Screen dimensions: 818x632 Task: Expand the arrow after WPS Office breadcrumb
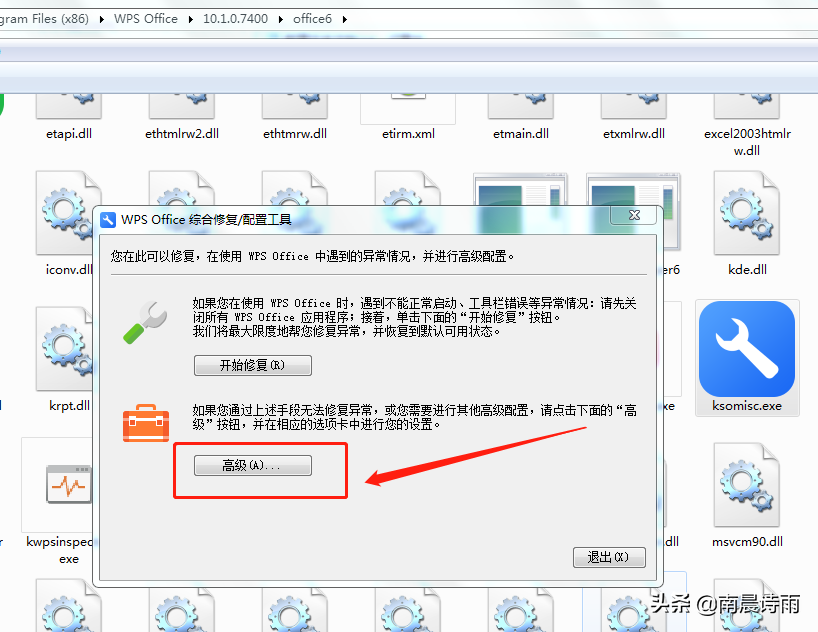[x=190, y=19]
